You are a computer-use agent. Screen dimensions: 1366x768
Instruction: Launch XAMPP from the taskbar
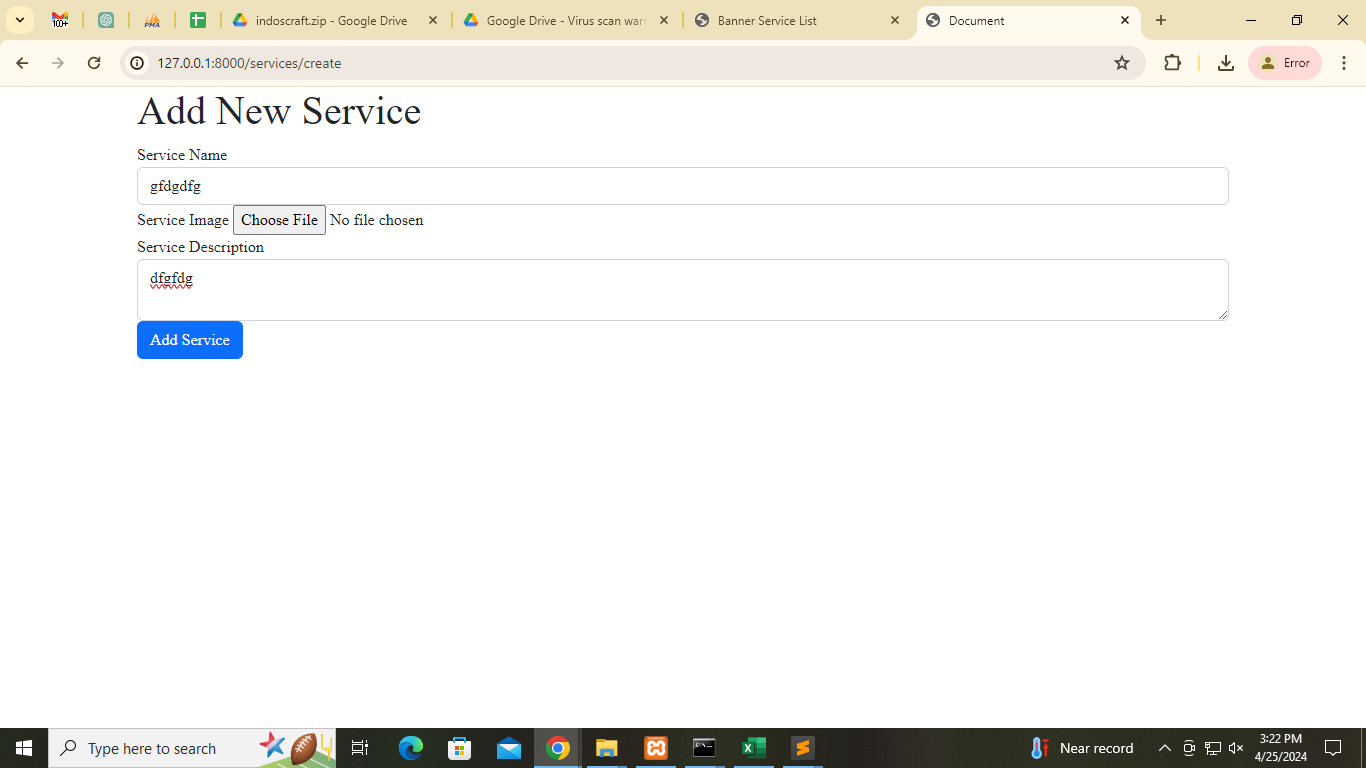(656, 748)
